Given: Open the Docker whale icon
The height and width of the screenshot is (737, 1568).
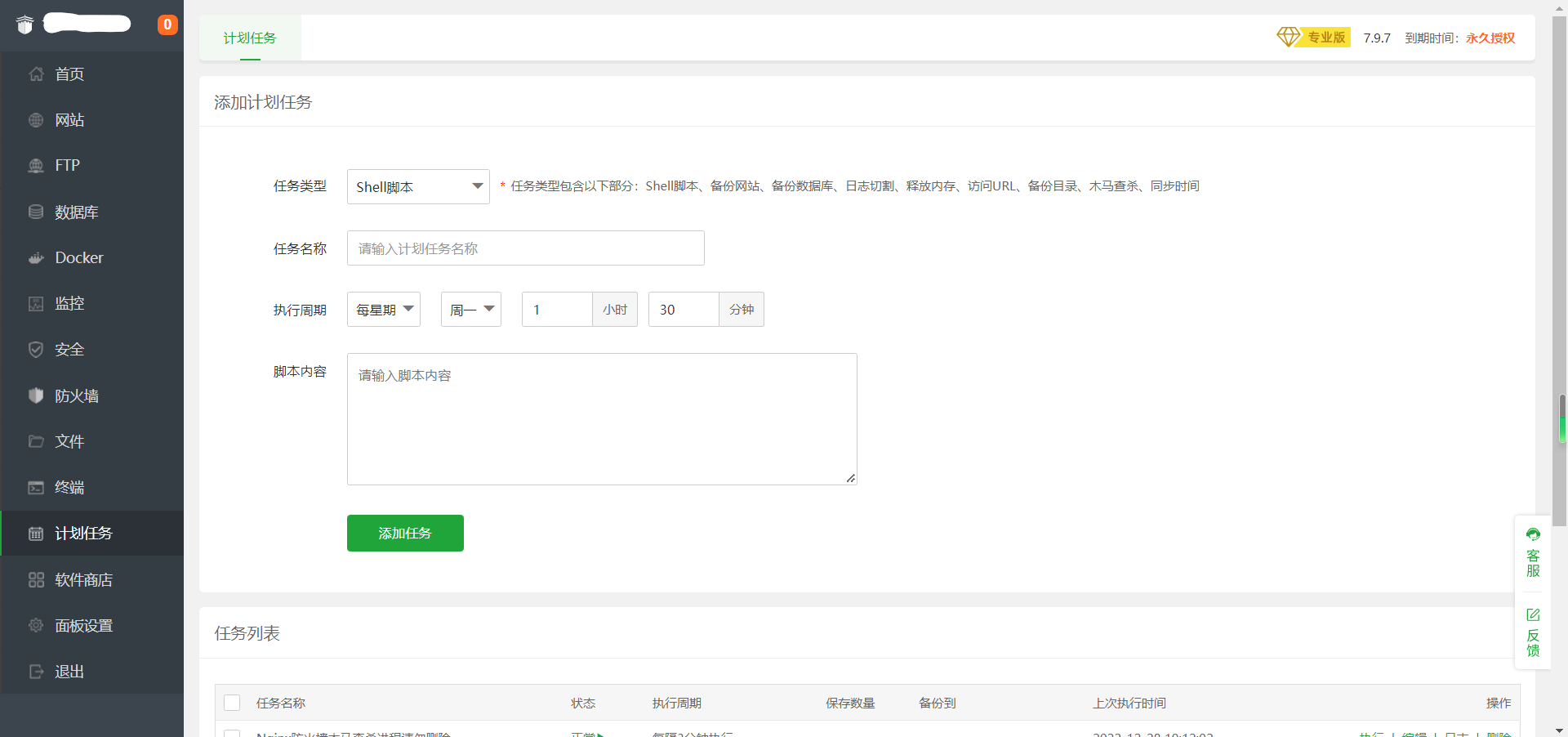Looking at the screenshot, I should point(36,258).
